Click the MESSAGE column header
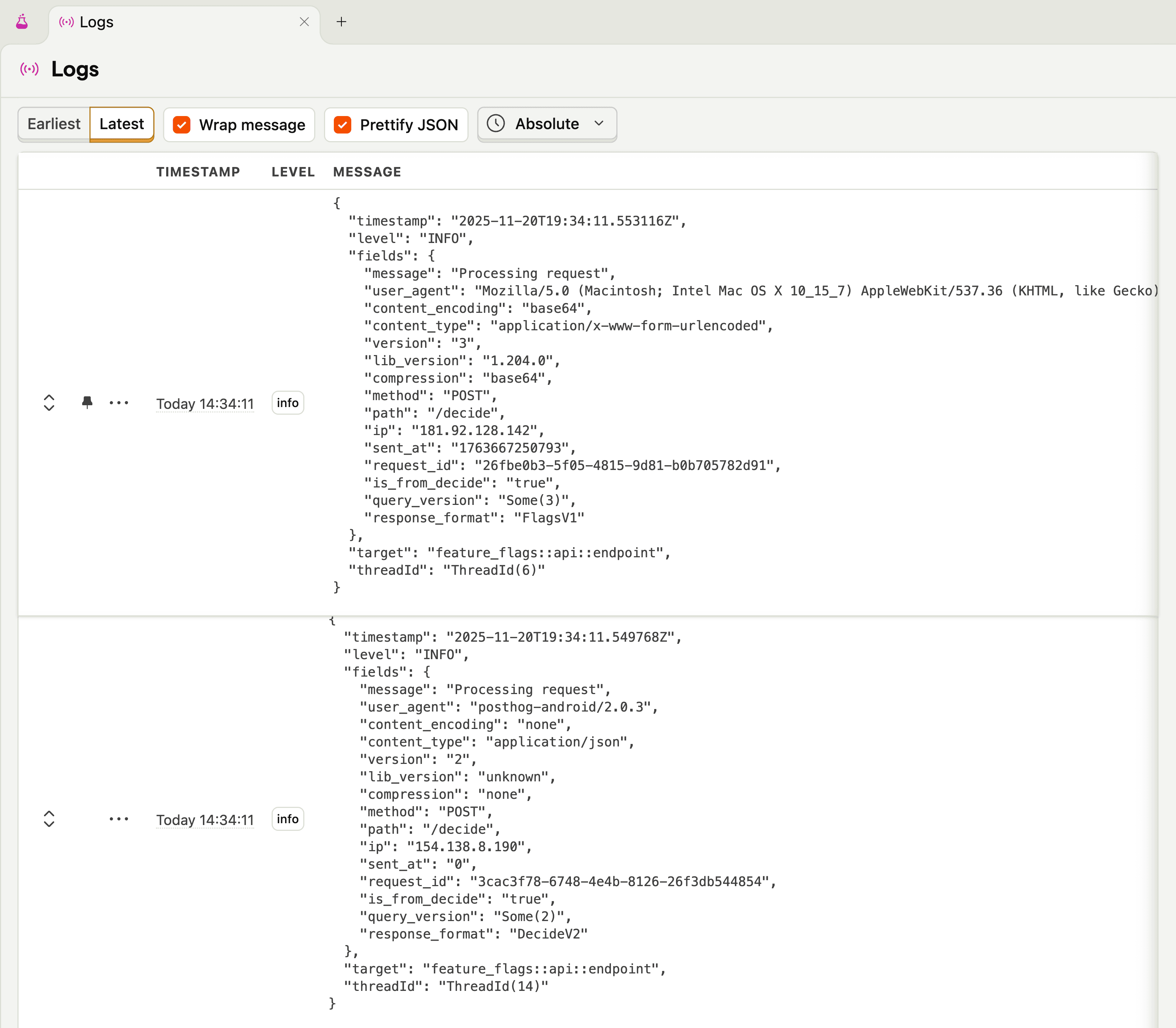The width and height of the screenshot is (1176, 1028). (x=367, y=172)
